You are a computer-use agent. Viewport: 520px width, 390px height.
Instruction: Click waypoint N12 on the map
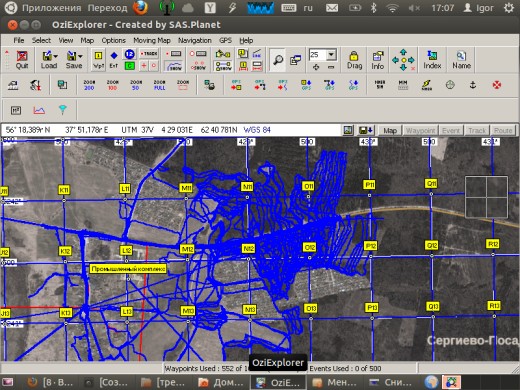[x=249, y=248]
